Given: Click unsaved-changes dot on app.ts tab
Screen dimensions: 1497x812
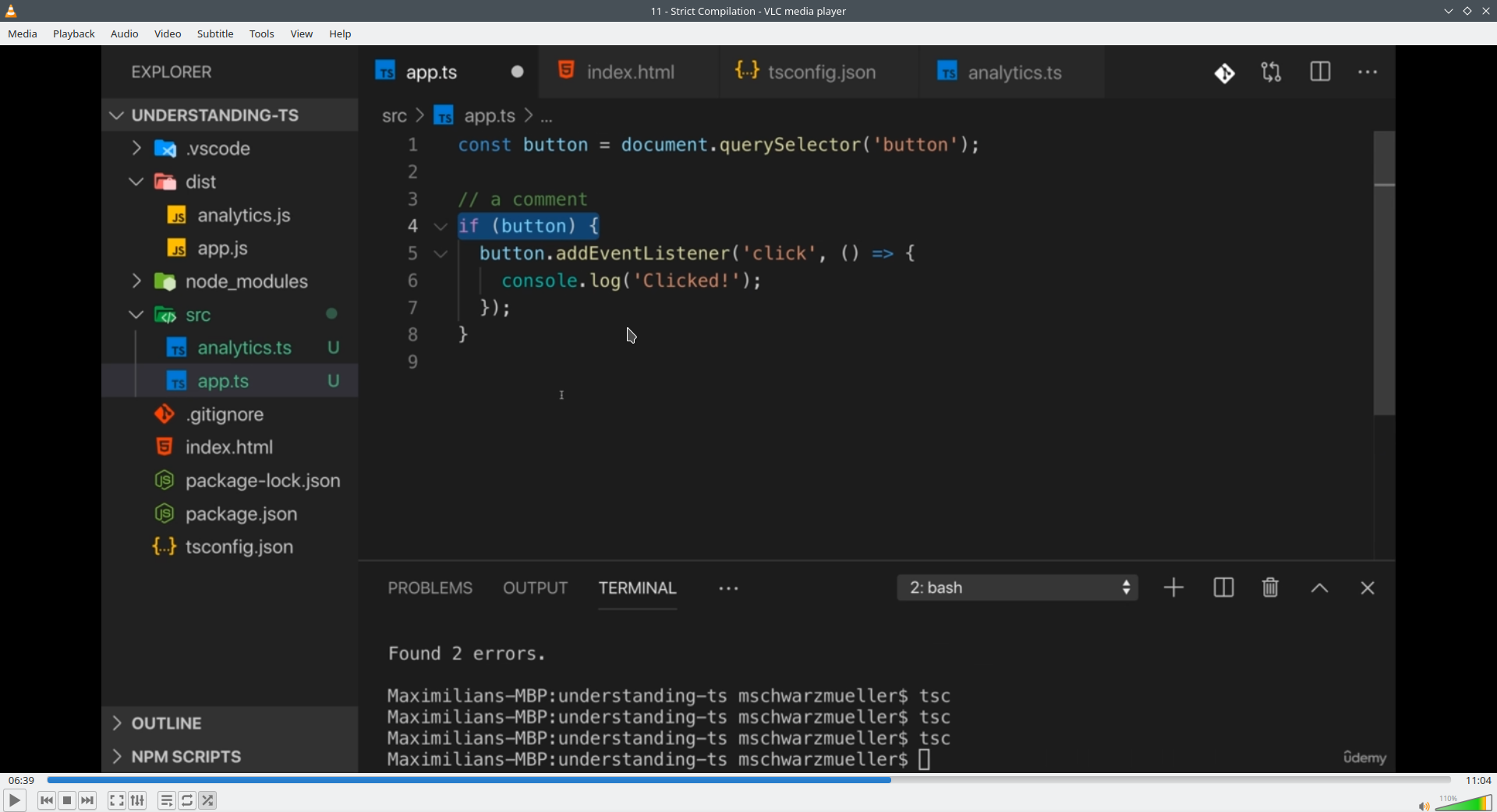Looking at the screenshot, I should (x=518, y=72).
